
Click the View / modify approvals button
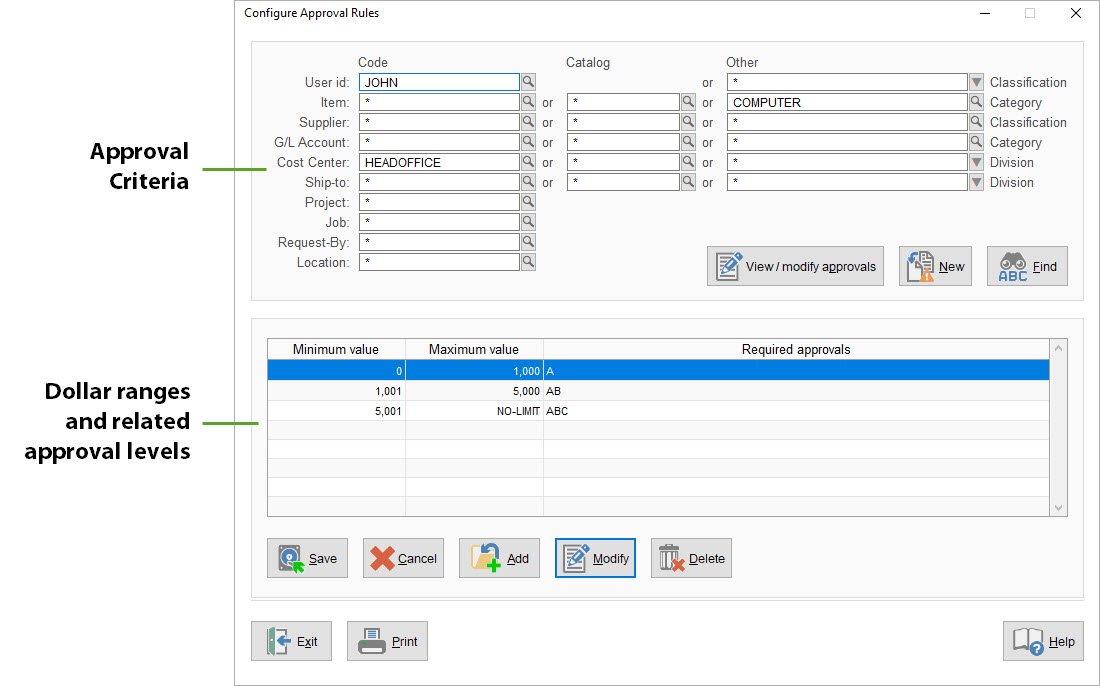(x=795, y=265)
